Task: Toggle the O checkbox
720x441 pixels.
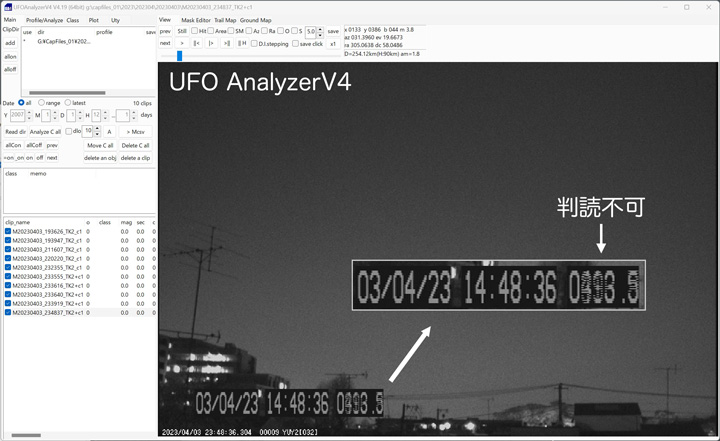Action: 280,31
